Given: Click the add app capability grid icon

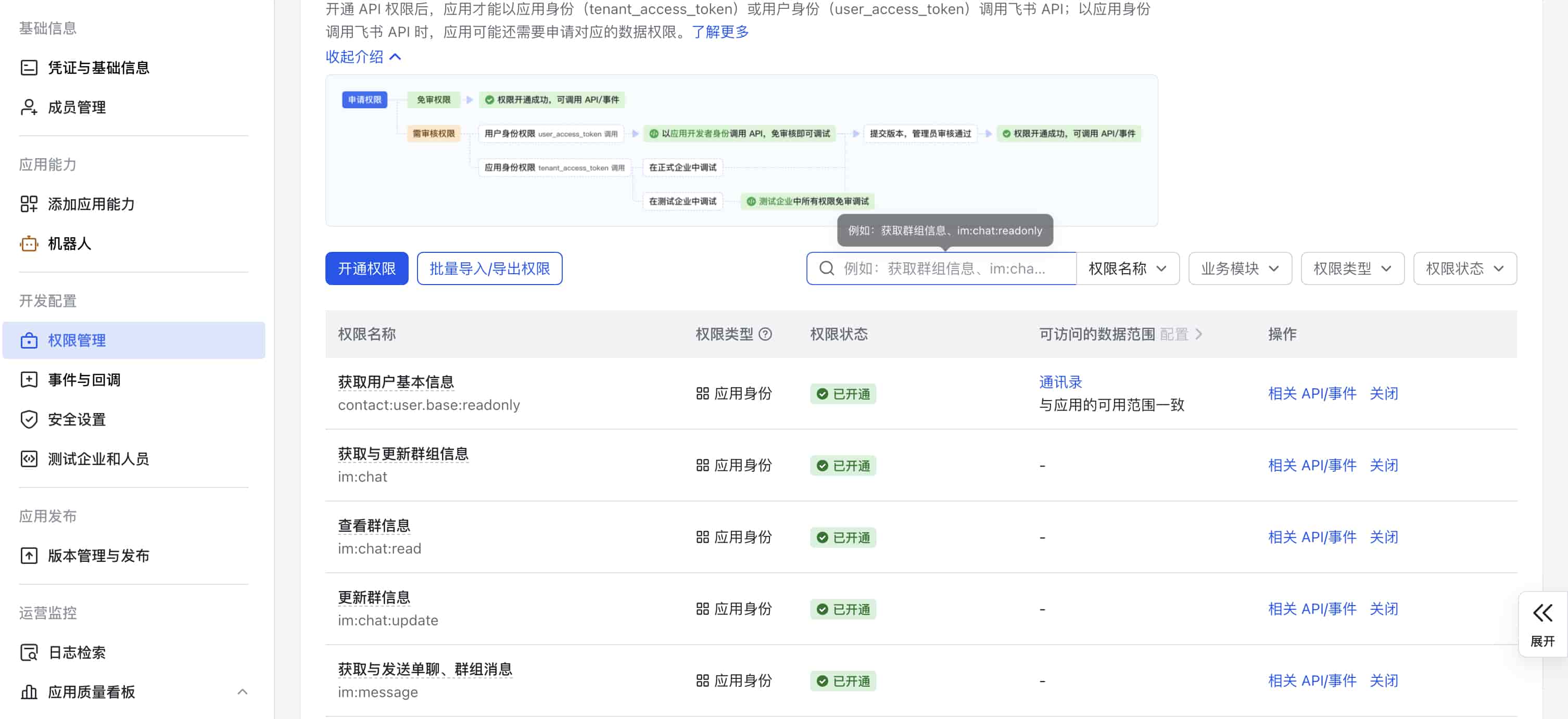Looking at the screenshot, I should 29,204.
